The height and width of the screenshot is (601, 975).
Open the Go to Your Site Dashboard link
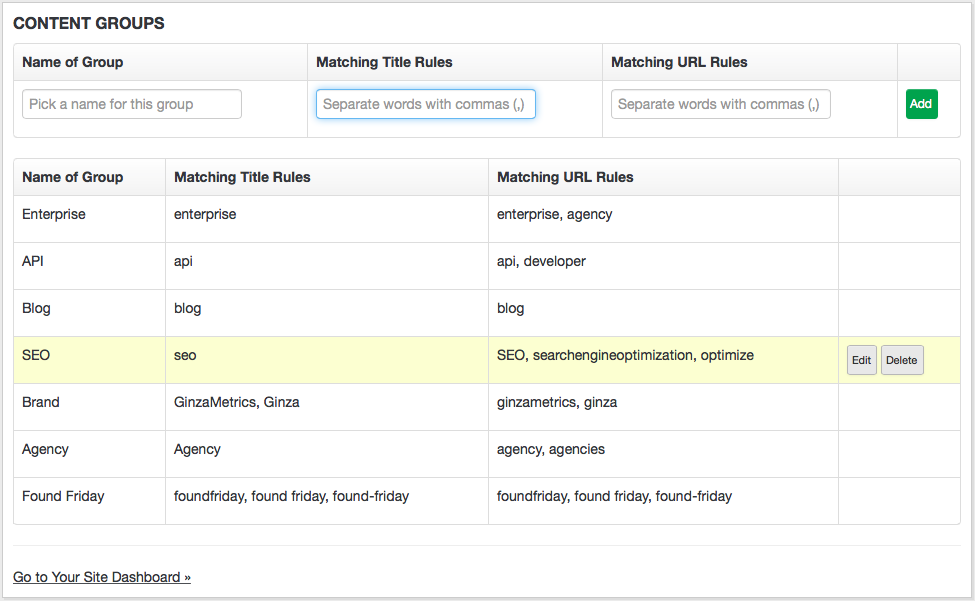point(102,577)
